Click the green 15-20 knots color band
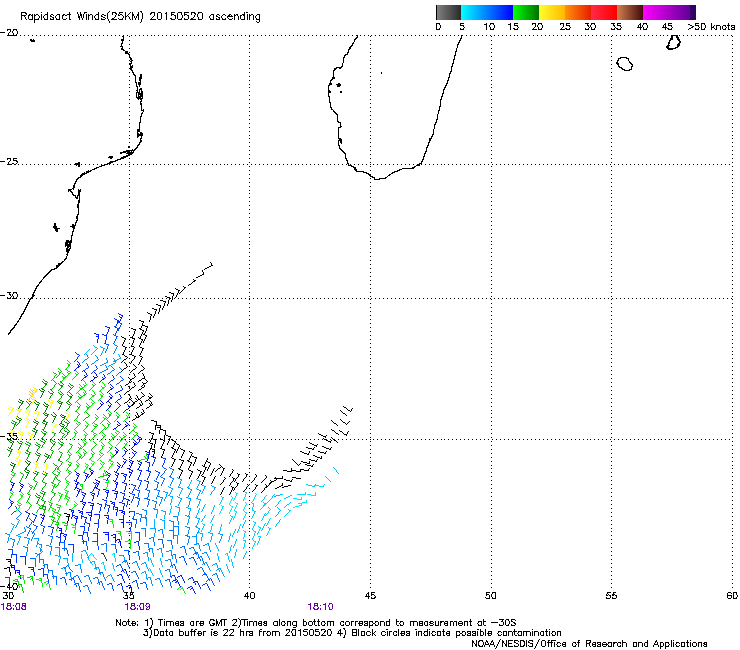 [526, 12]
